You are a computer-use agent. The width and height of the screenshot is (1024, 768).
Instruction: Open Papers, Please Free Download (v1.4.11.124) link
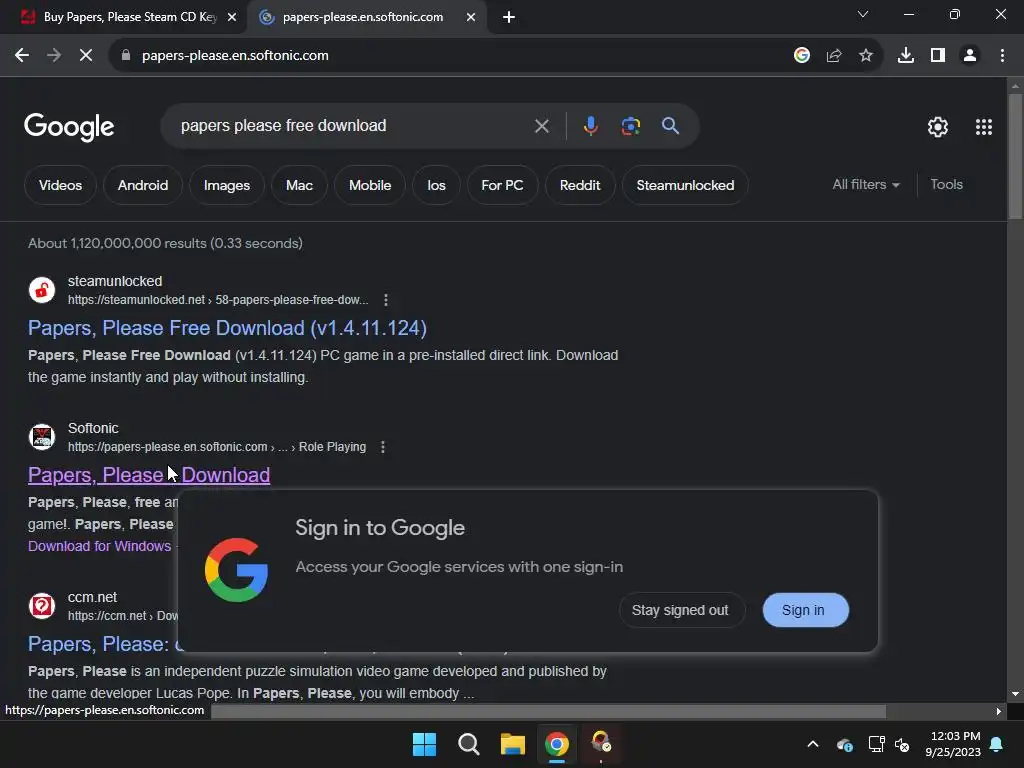click(x=227, y=328)
